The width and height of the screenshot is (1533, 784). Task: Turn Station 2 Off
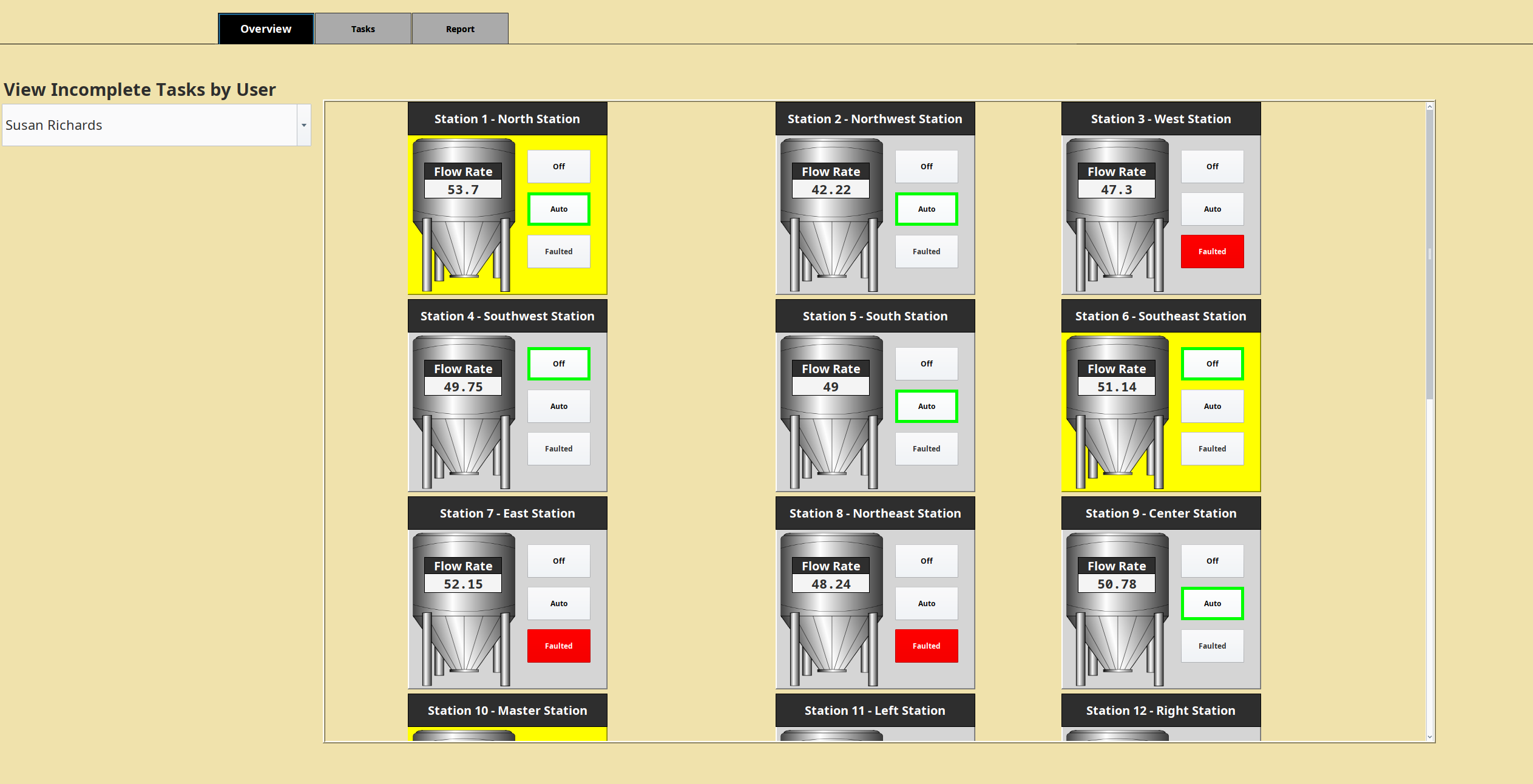[927, 166]
